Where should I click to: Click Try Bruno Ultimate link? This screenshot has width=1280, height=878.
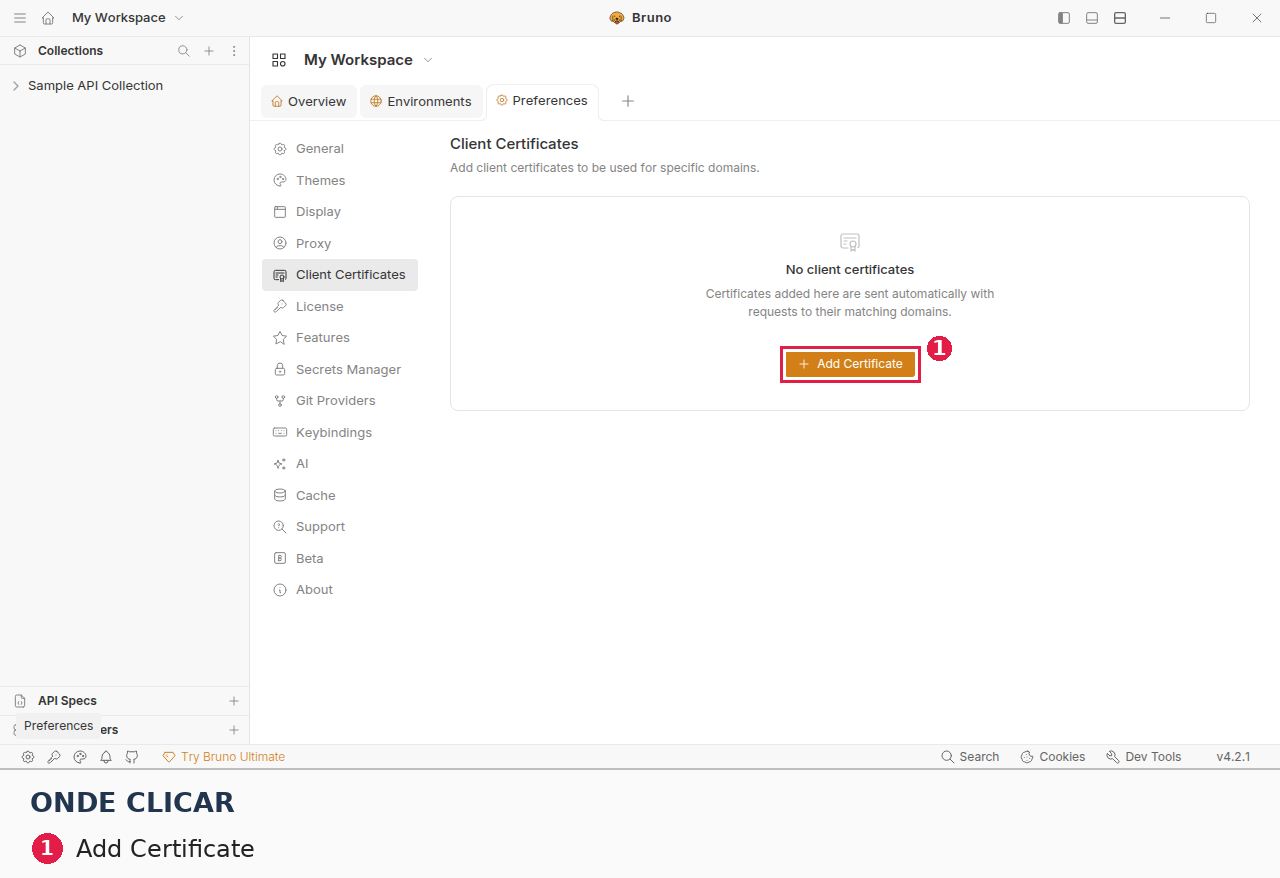224,757
